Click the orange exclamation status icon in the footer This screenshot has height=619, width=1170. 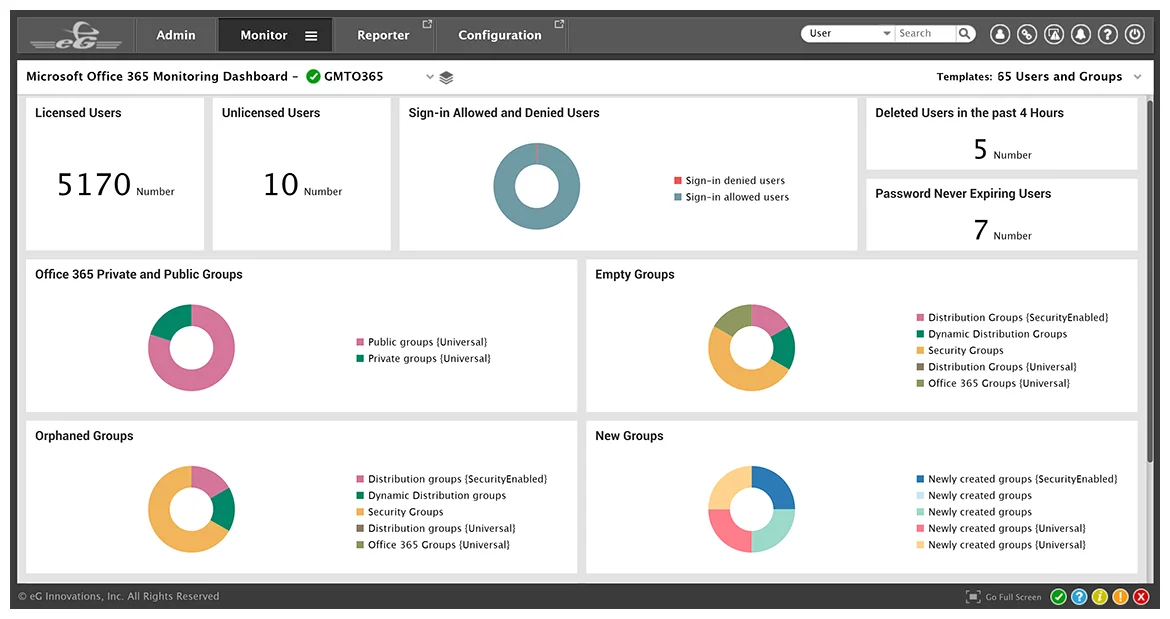click(1121, 597)
